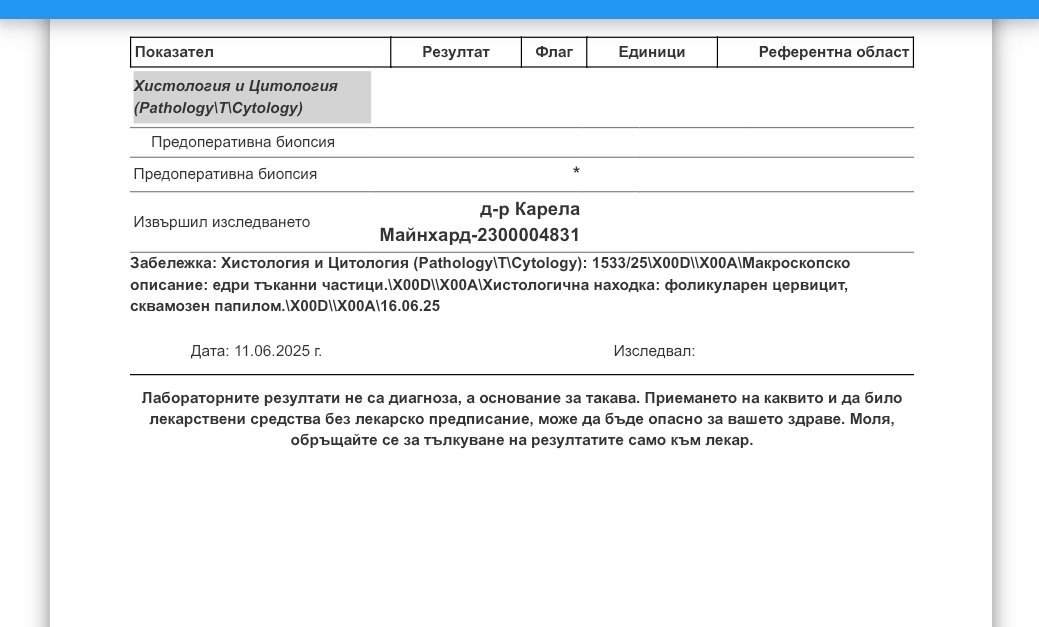Click the indented Предоперативна биопсия row label

click(x=242, y=142)
